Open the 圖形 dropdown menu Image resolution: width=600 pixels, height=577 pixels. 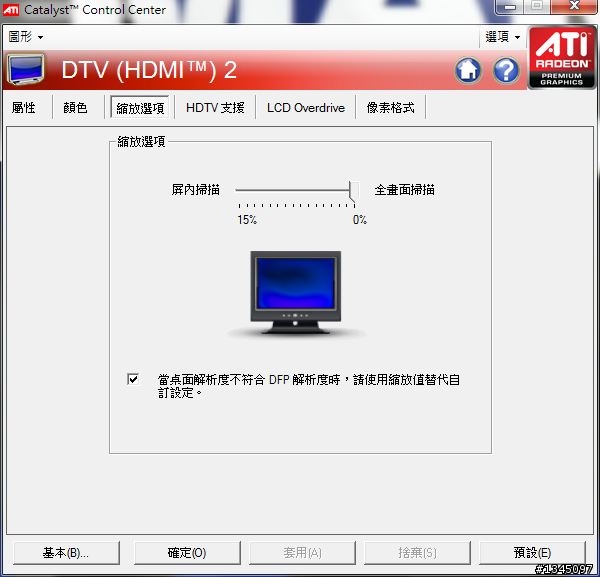point(26,37)
